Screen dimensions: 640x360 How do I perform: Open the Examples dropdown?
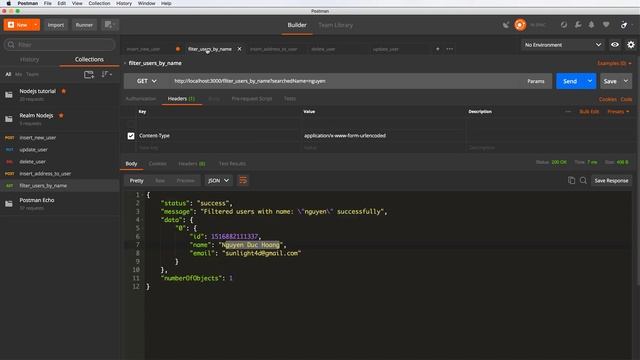(614, 63)
